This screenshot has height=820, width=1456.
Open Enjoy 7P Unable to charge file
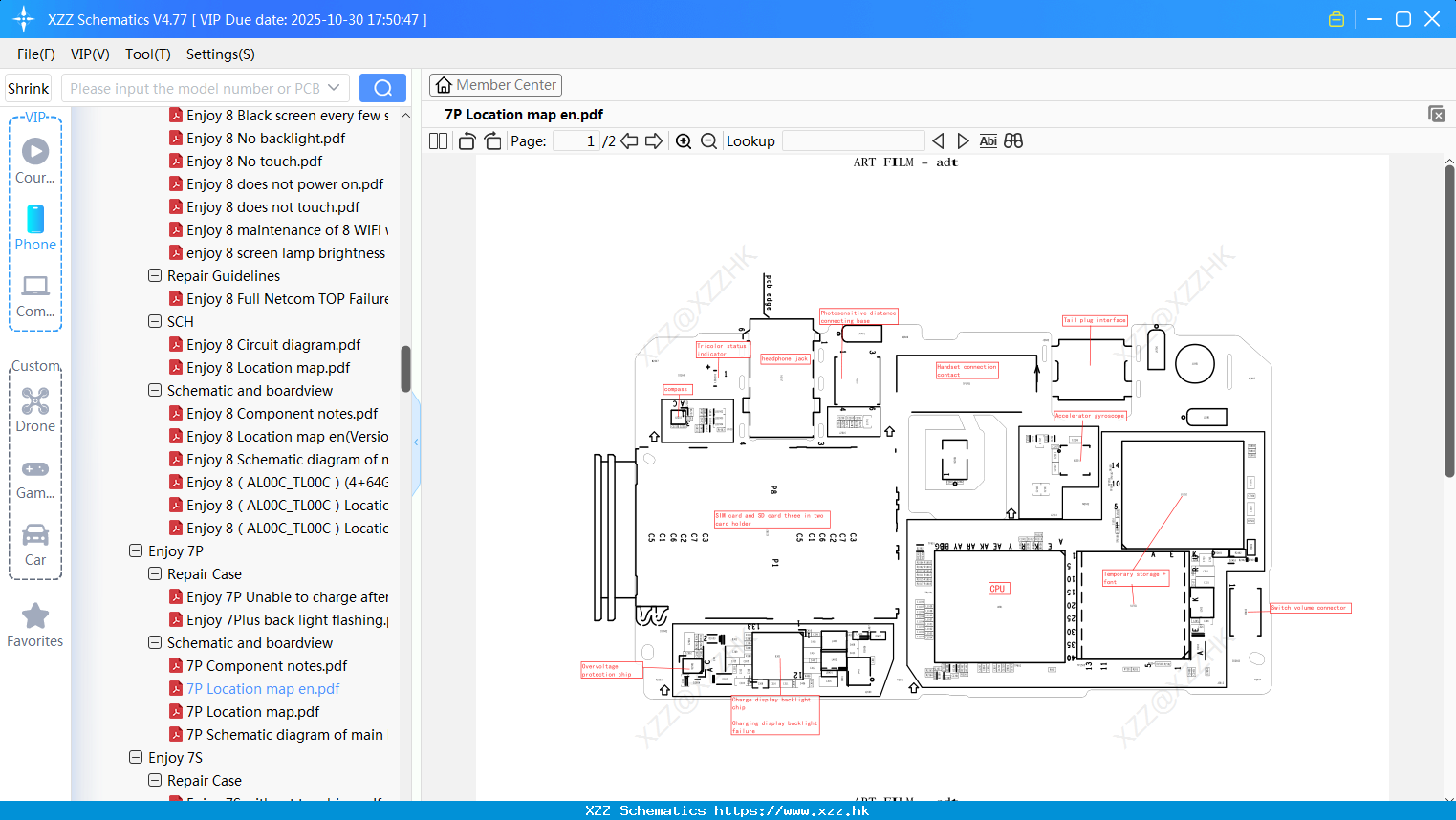pyautogui.click(x=287, y=596)
